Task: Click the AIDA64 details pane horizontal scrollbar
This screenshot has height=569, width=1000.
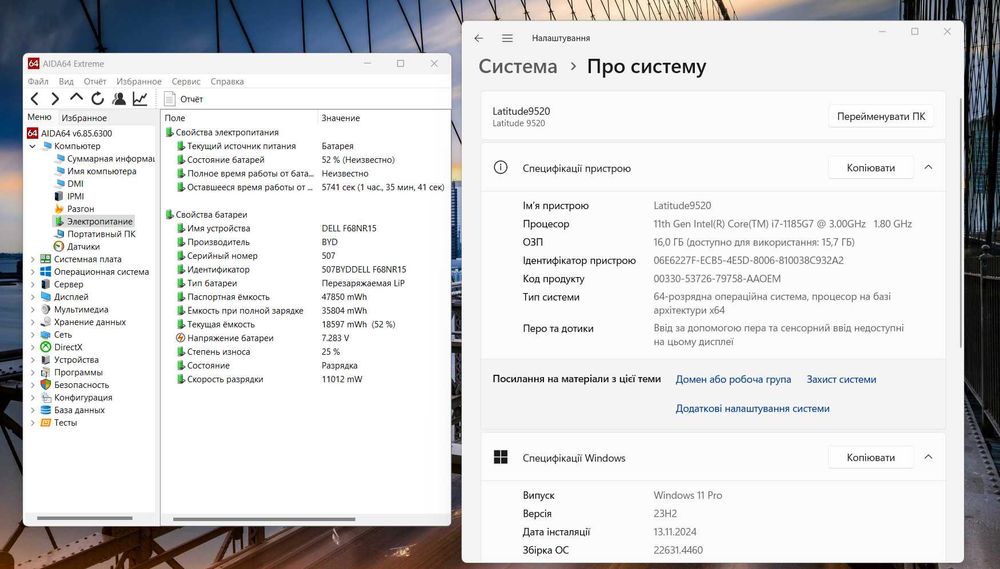Action: coord(264,519)
